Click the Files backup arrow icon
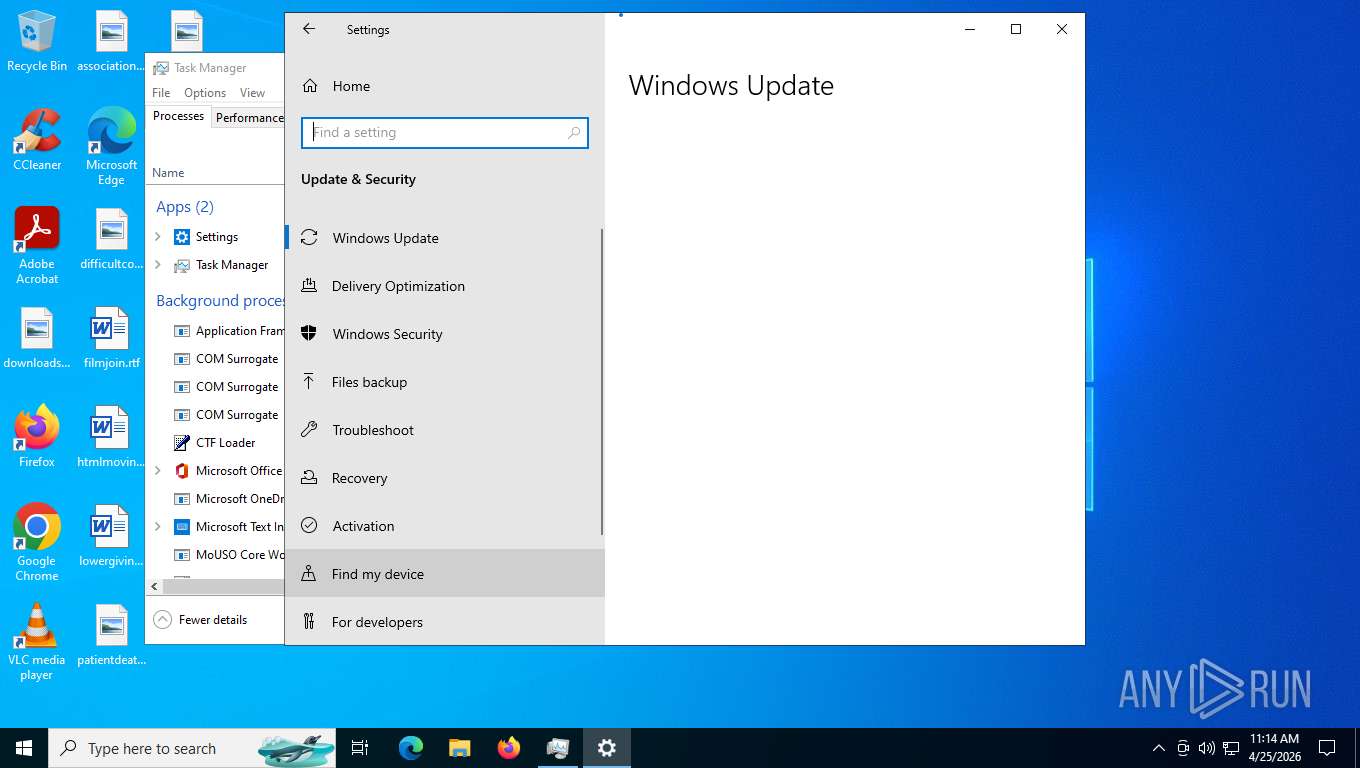This screenshot has width=1360, height=768. click(x=309, y=382)
